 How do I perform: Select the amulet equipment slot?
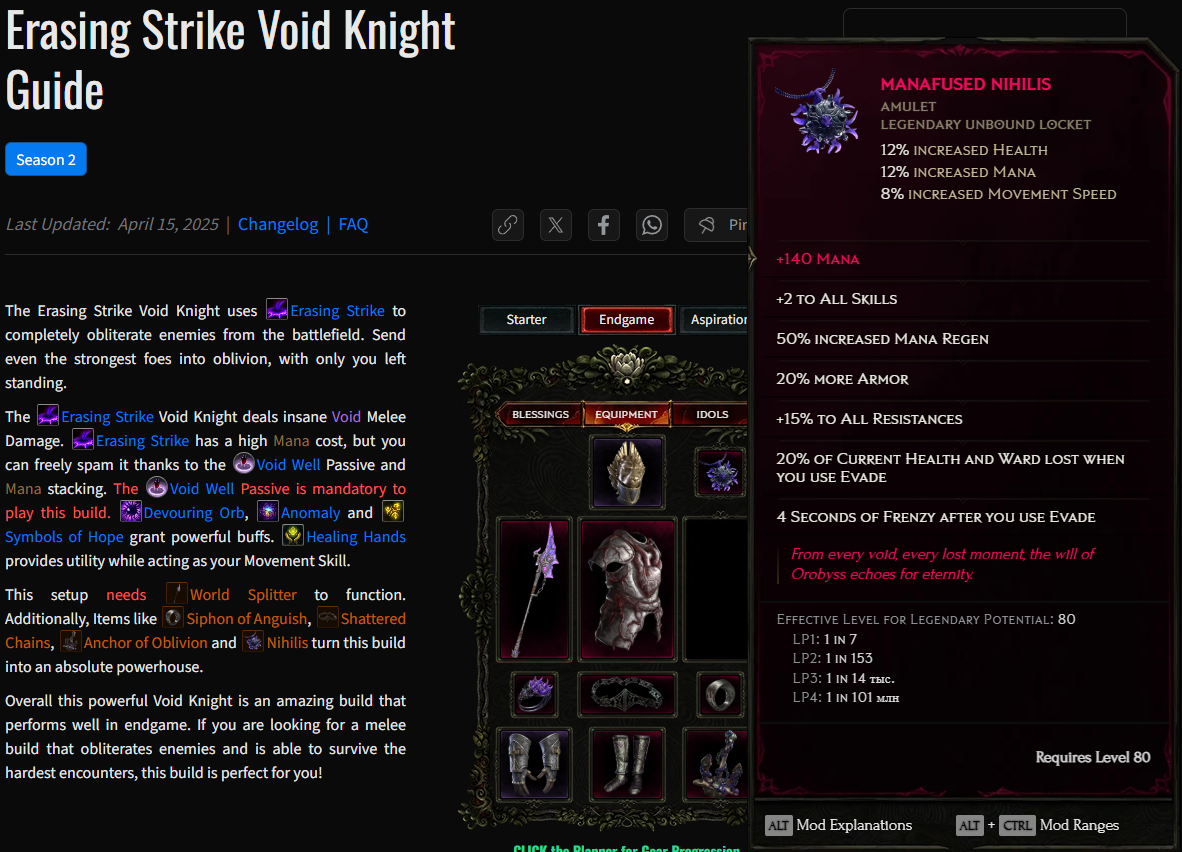[721, 472]
